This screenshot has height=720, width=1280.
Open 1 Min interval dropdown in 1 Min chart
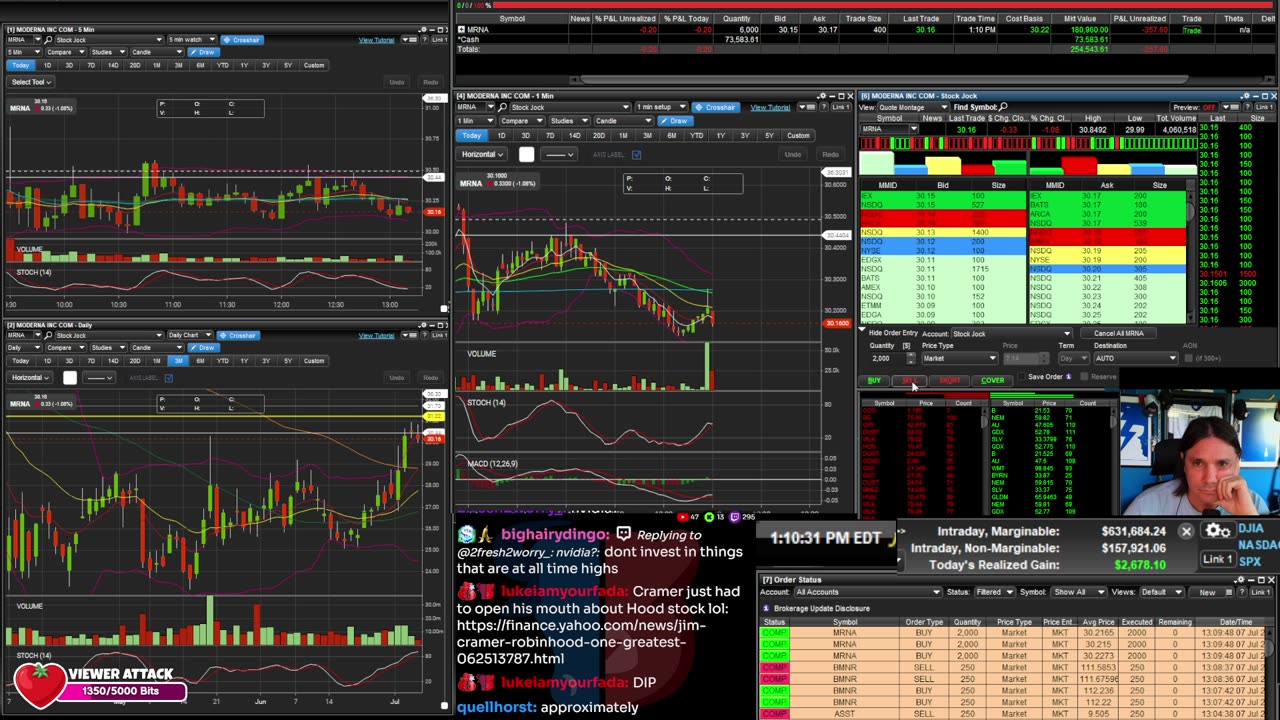pos(475,121)
